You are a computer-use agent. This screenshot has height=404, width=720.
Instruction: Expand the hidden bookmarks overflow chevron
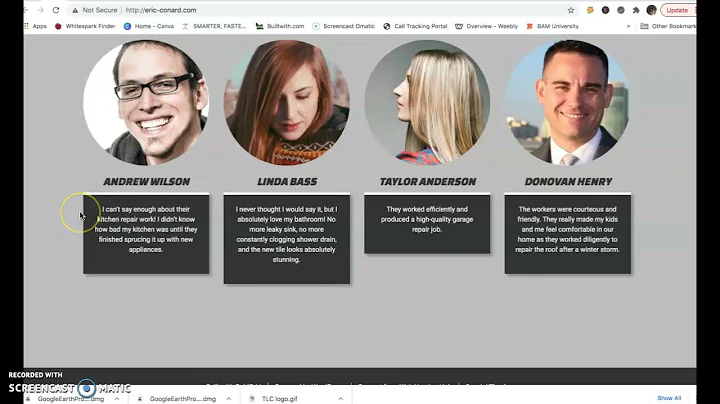629,26
